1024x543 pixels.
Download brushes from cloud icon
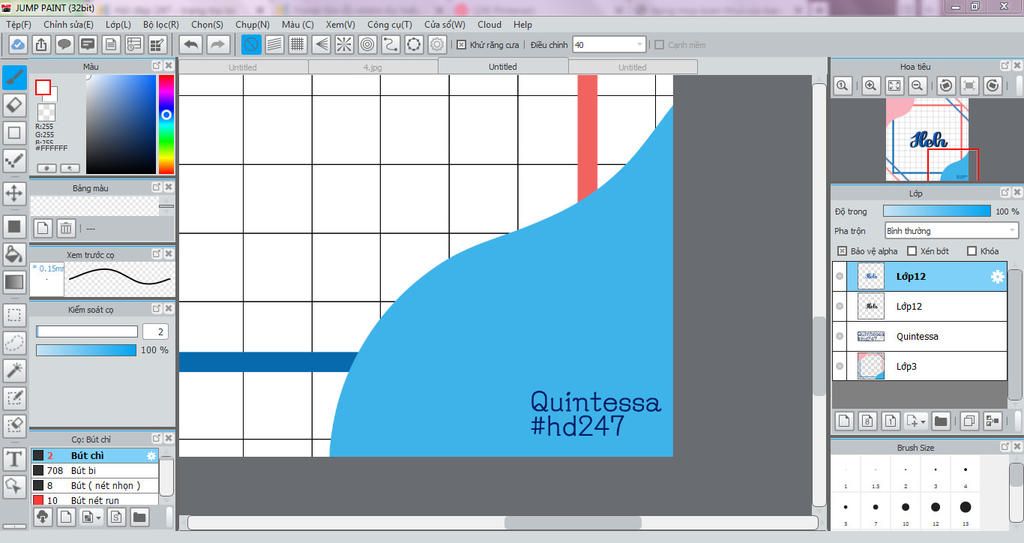[42, 518]
